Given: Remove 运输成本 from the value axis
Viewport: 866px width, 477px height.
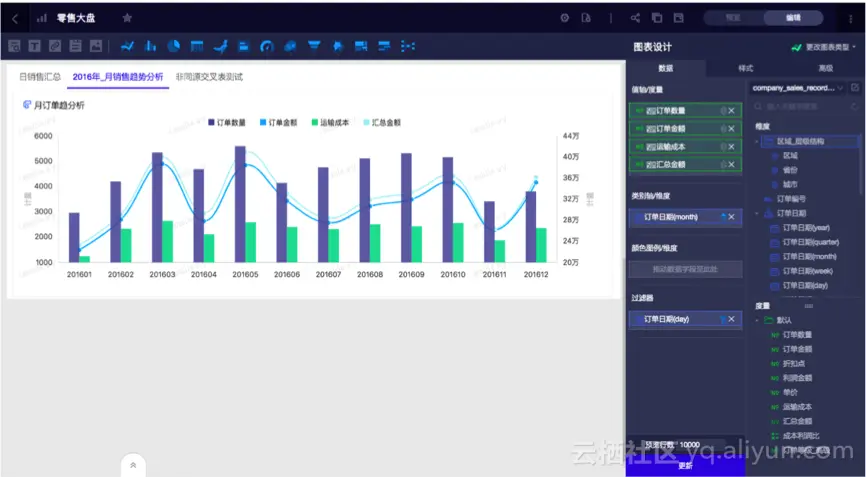Looking at the screenshot, I should 731,147.
